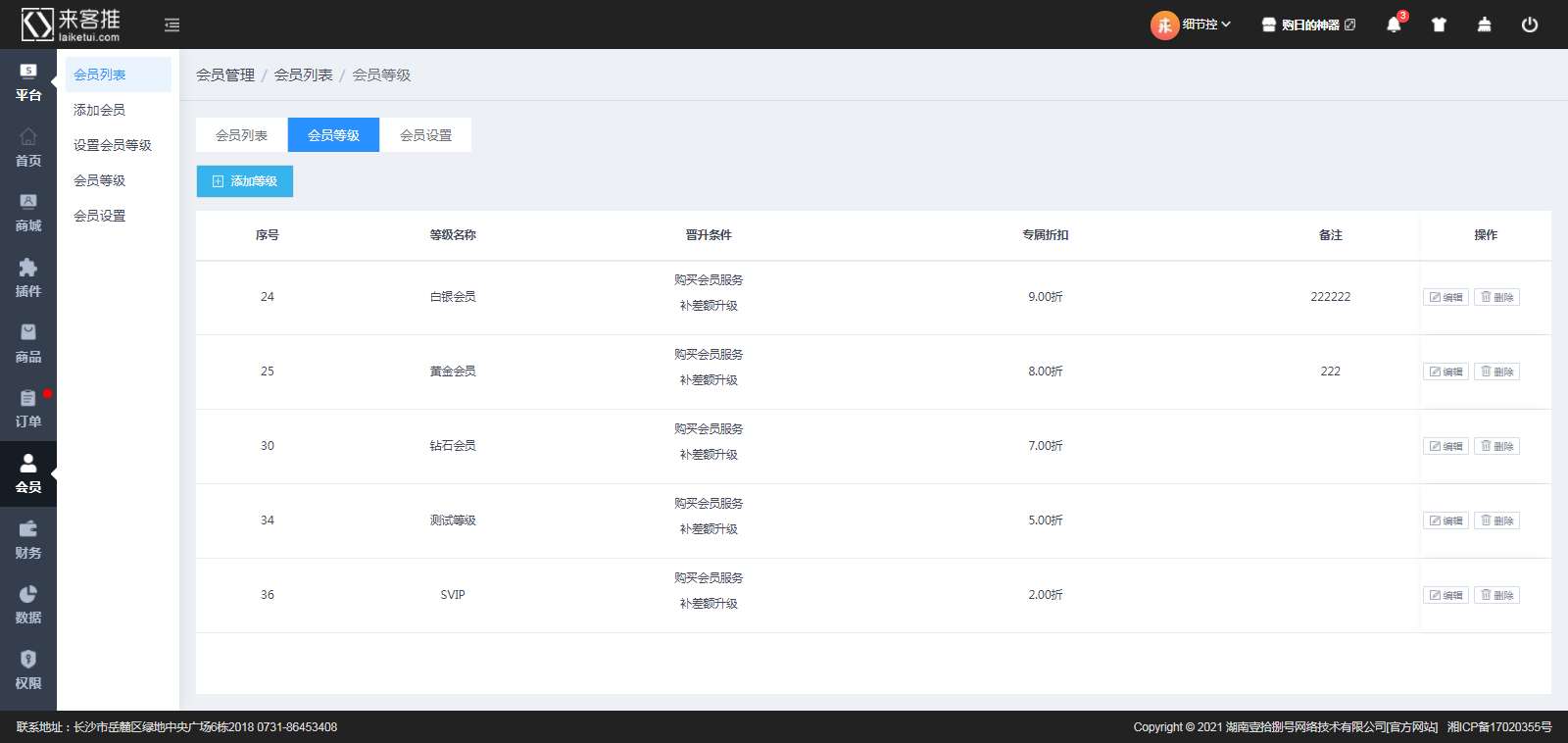Switch to the 会员设置 tab
The height and width of the screenshot is (743, 1568).
(425, 135)
